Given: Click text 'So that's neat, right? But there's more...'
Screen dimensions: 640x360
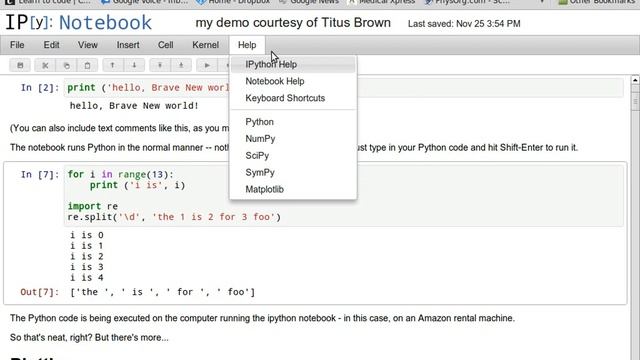Looking at the screenshot, I should point(89,338).
